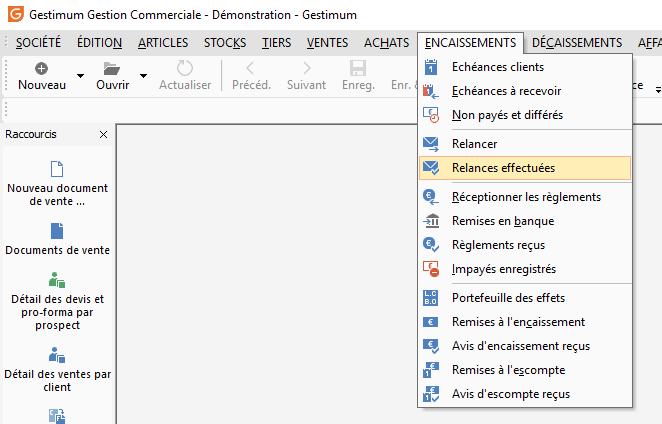Click the Réceptionner les règlements euro icon

[431, 197]
